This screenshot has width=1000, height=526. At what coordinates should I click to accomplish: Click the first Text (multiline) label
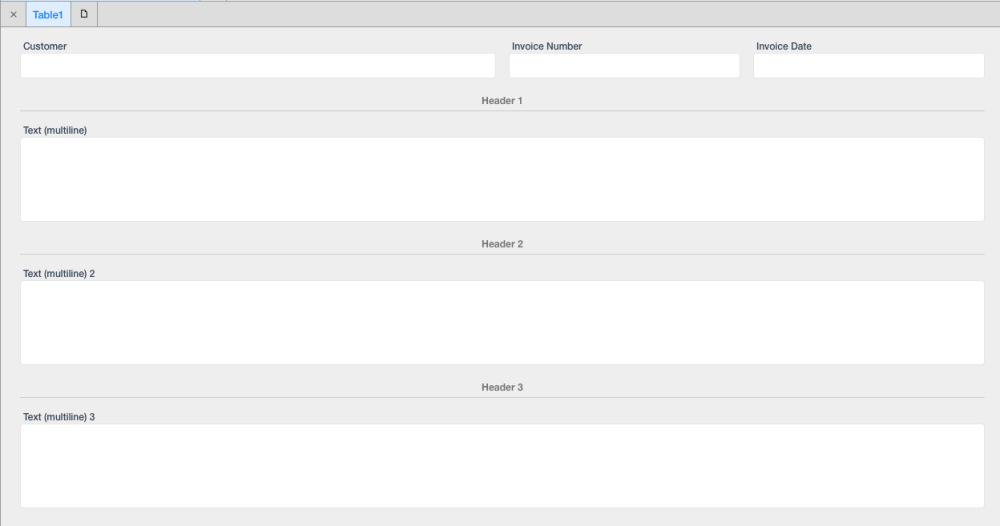click(55, 130)
